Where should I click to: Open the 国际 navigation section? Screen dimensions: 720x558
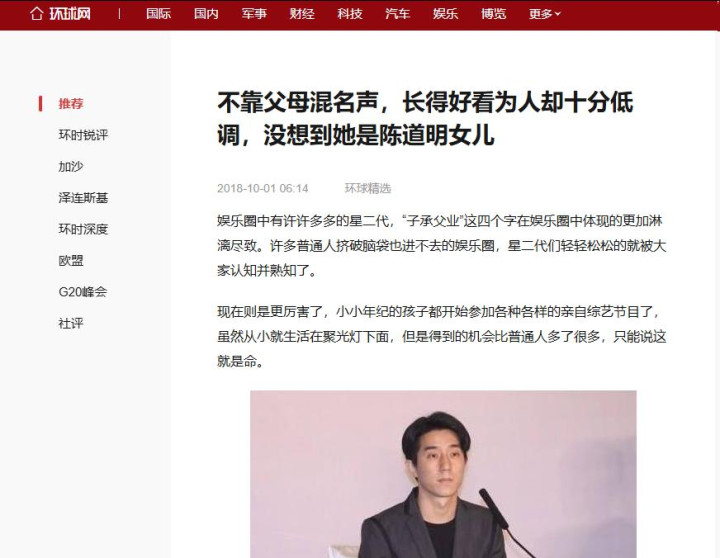click(158, 14)
